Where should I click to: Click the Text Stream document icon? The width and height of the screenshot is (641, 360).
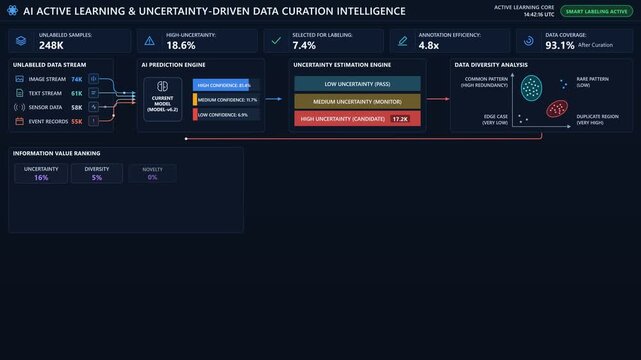(20, 93)
